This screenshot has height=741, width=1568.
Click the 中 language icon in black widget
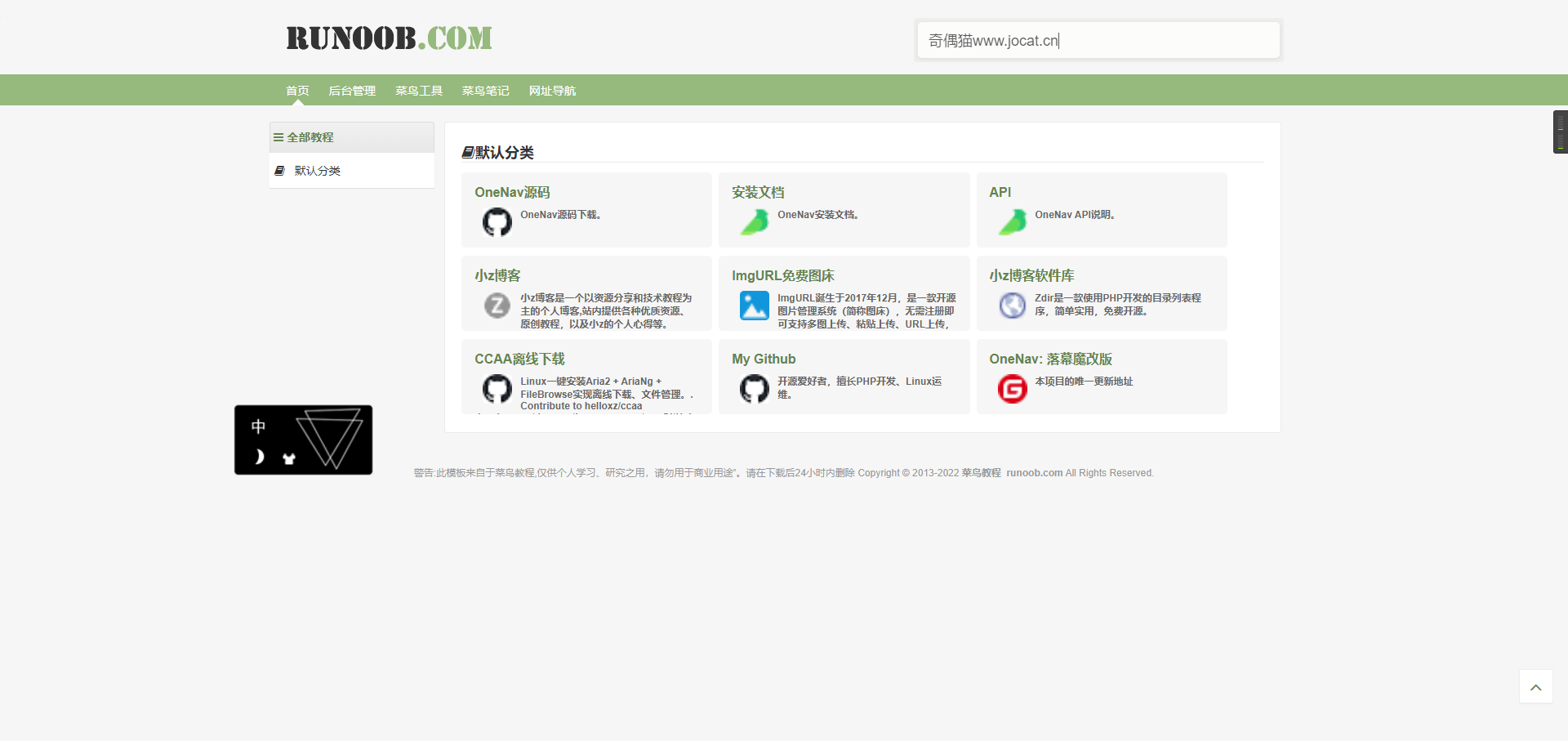tap(258, 426)
